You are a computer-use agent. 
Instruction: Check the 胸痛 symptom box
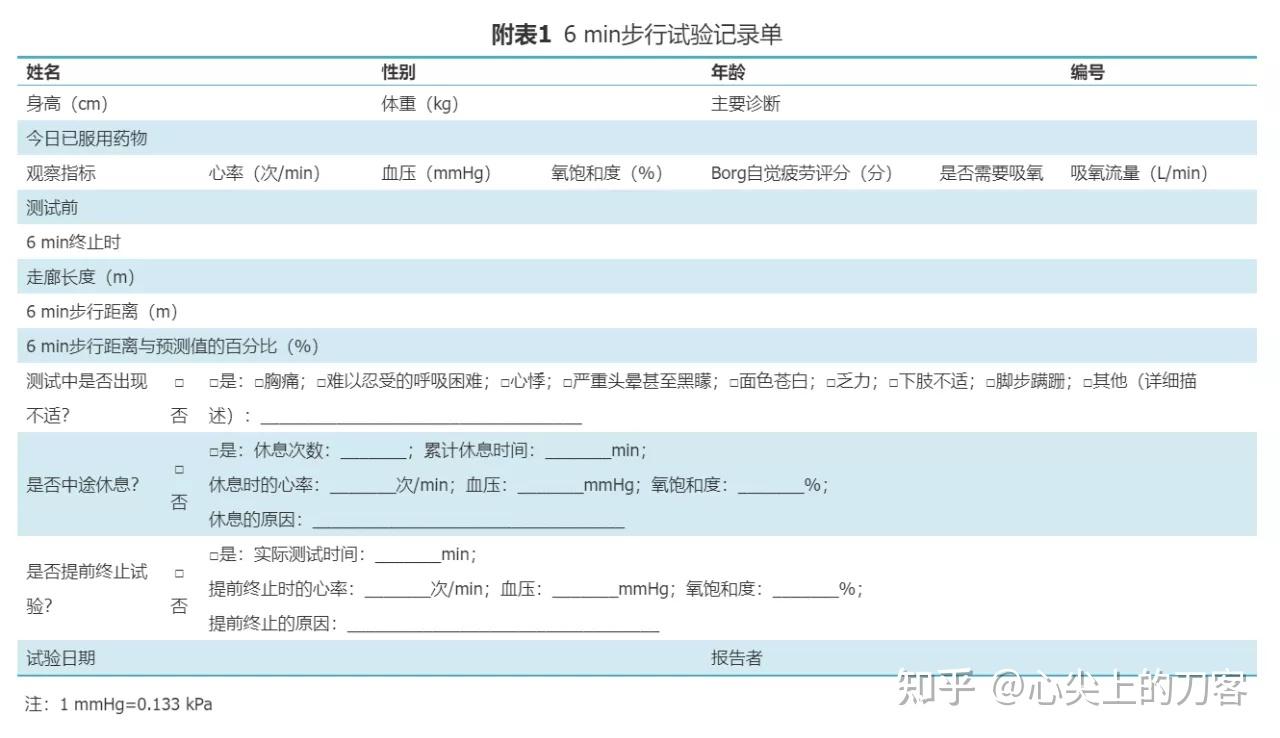(x=259, y=382)
